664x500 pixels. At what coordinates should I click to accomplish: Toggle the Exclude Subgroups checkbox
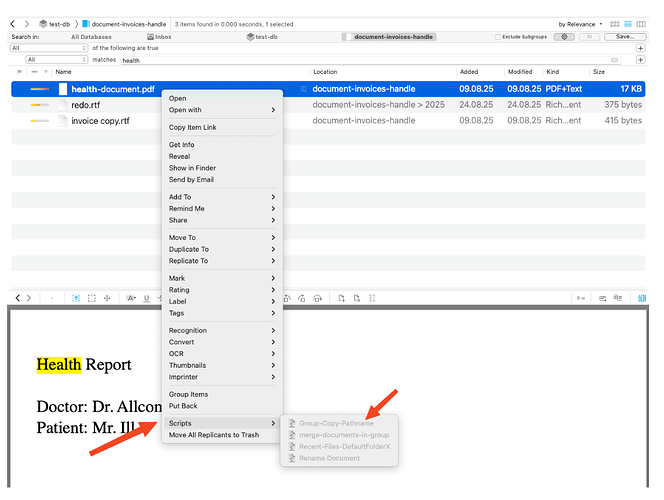tap(499, 37)
